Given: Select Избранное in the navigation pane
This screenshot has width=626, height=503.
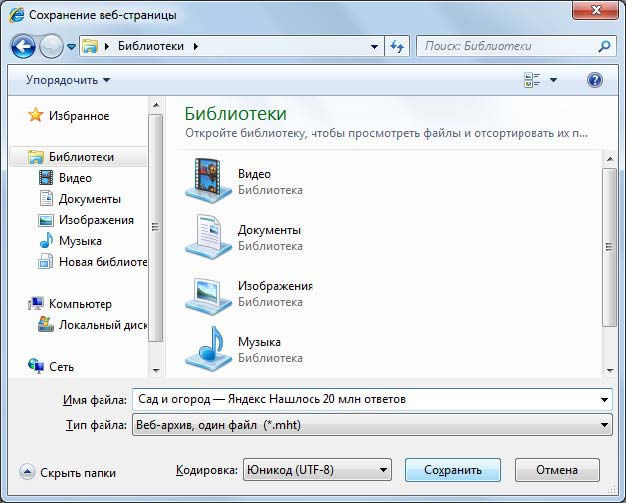Looking at the screenshot, I should point(79,116).
